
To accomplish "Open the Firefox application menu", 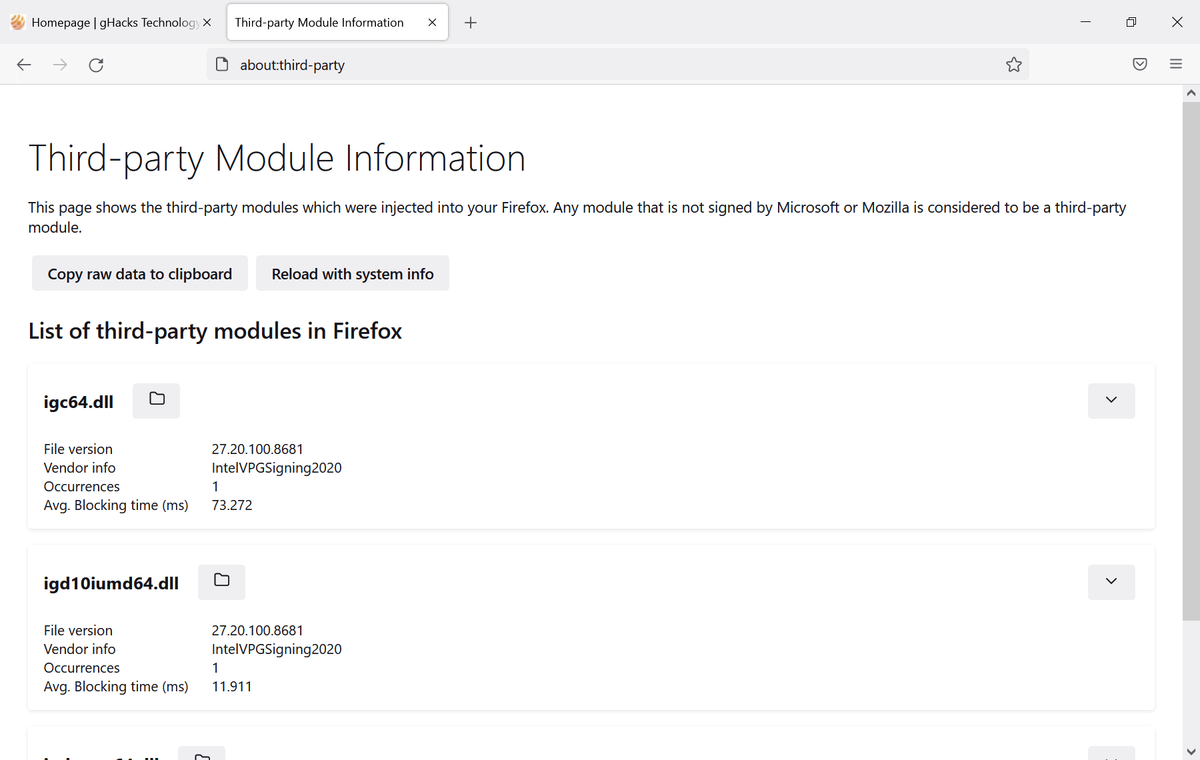I will (1176, 65).
